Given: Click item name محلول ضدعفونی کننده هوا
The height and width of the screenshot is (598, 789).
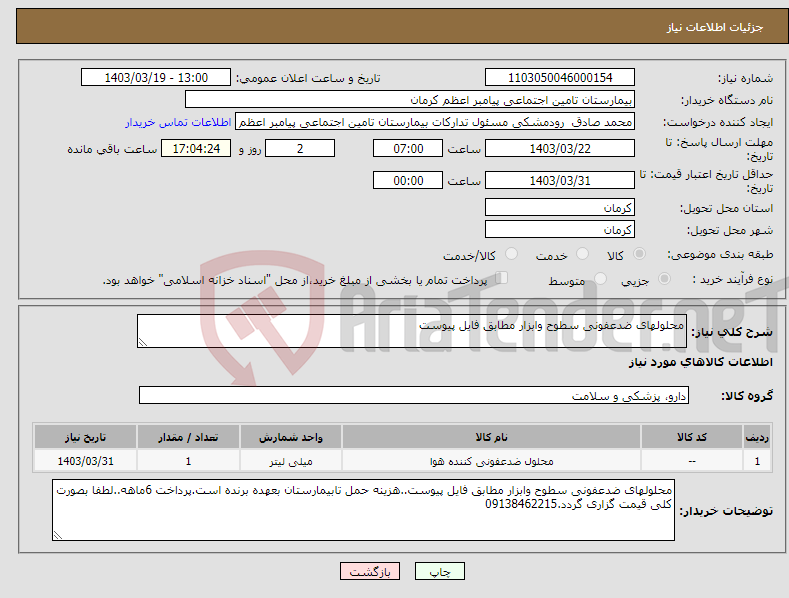Looking at the screenshot, I should (x=491, y=461).
